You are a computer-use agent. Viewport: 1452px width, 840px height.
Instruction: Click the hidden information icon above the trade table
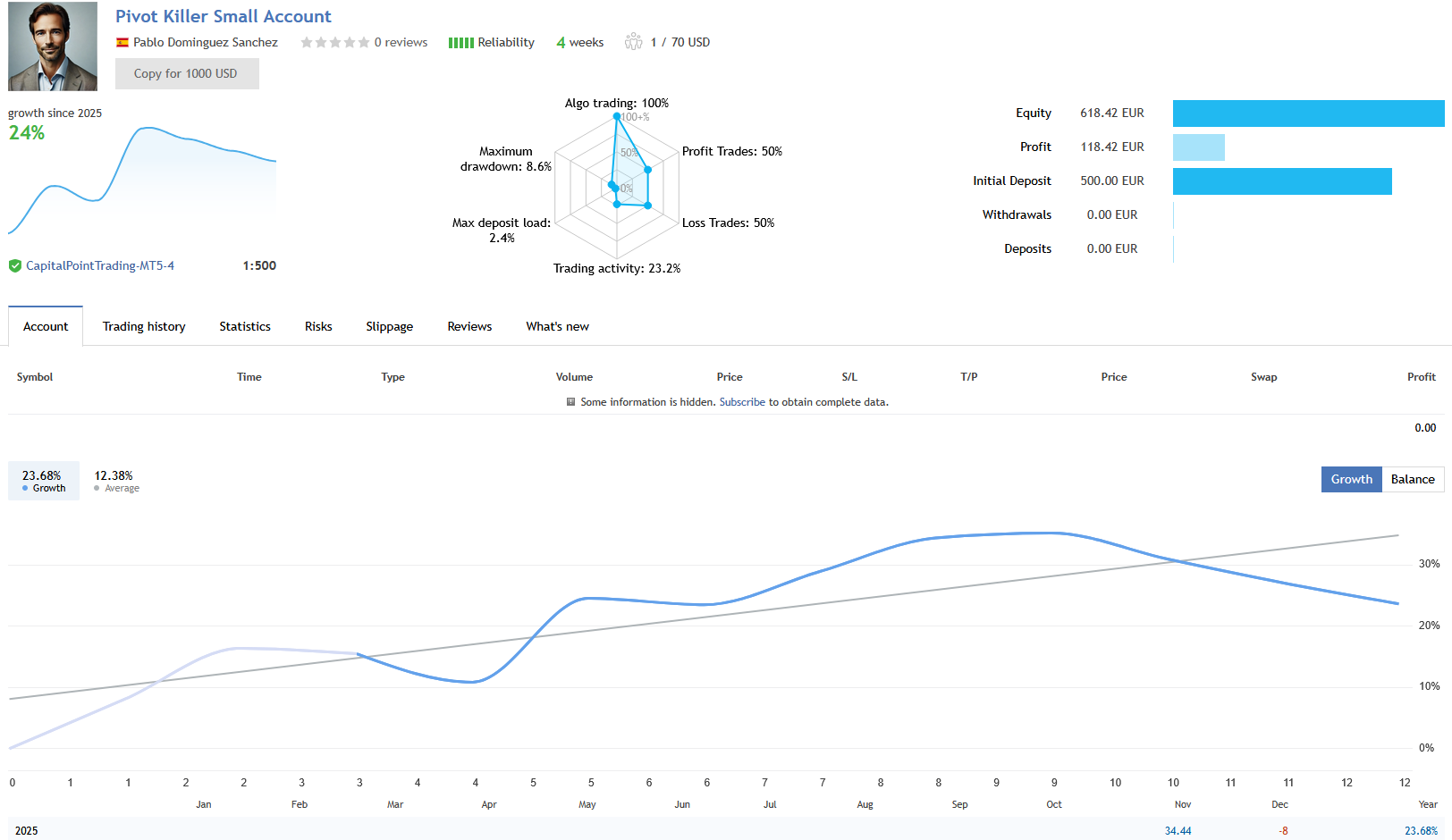(570, 402)
